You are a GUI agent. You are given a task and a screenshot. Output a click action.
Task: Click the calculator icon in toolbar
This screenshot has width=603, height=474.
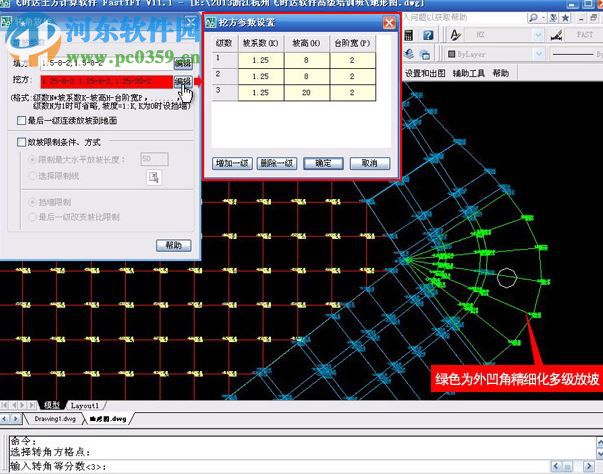point(411,35)
